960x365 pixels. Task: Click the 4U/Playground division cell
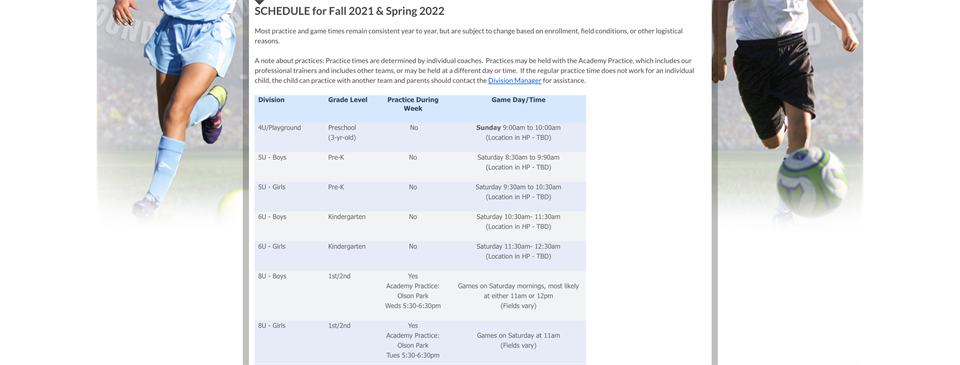[279, 127]
